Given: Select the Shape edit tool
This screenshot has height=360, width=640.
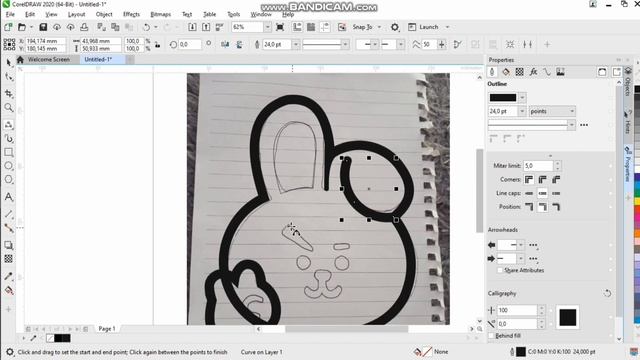Looking at the screenshot, I should tap(9, 77).
